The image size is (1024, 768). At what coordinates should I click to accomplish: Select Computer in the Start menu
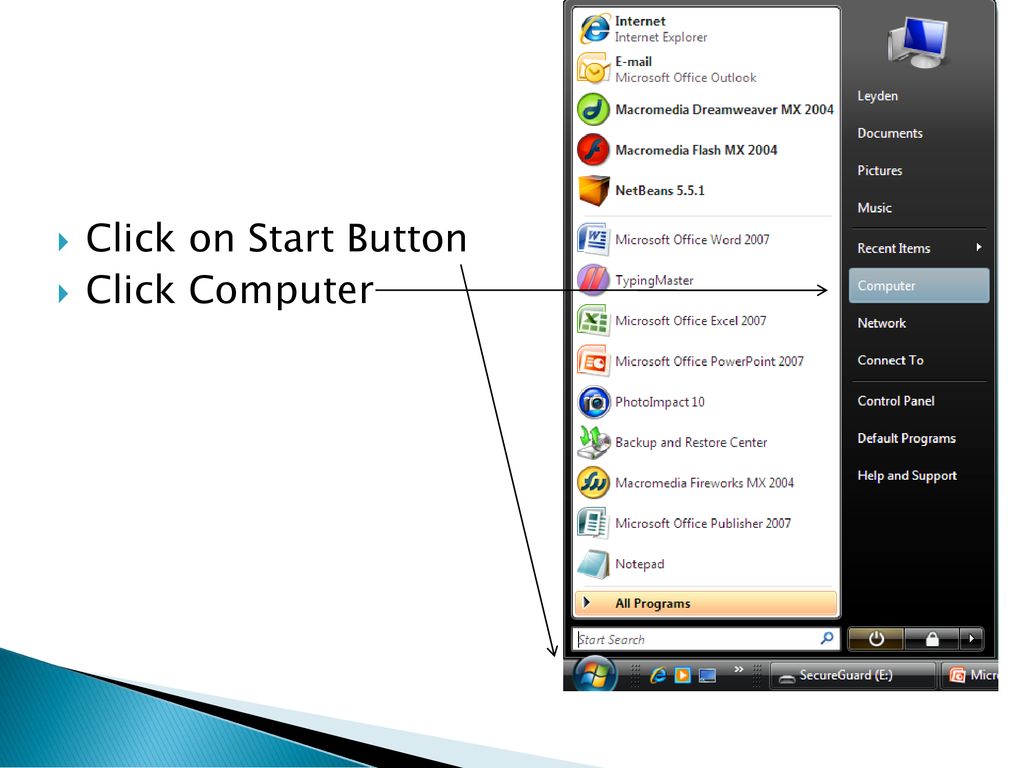click(919, 285)
